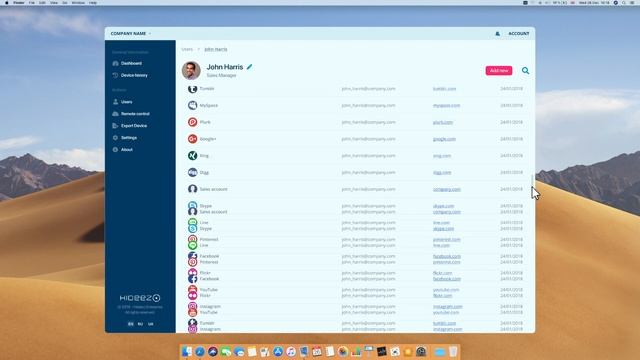Open the Account menu at top right
Screen dimensions: 640x360
(519, 33)
